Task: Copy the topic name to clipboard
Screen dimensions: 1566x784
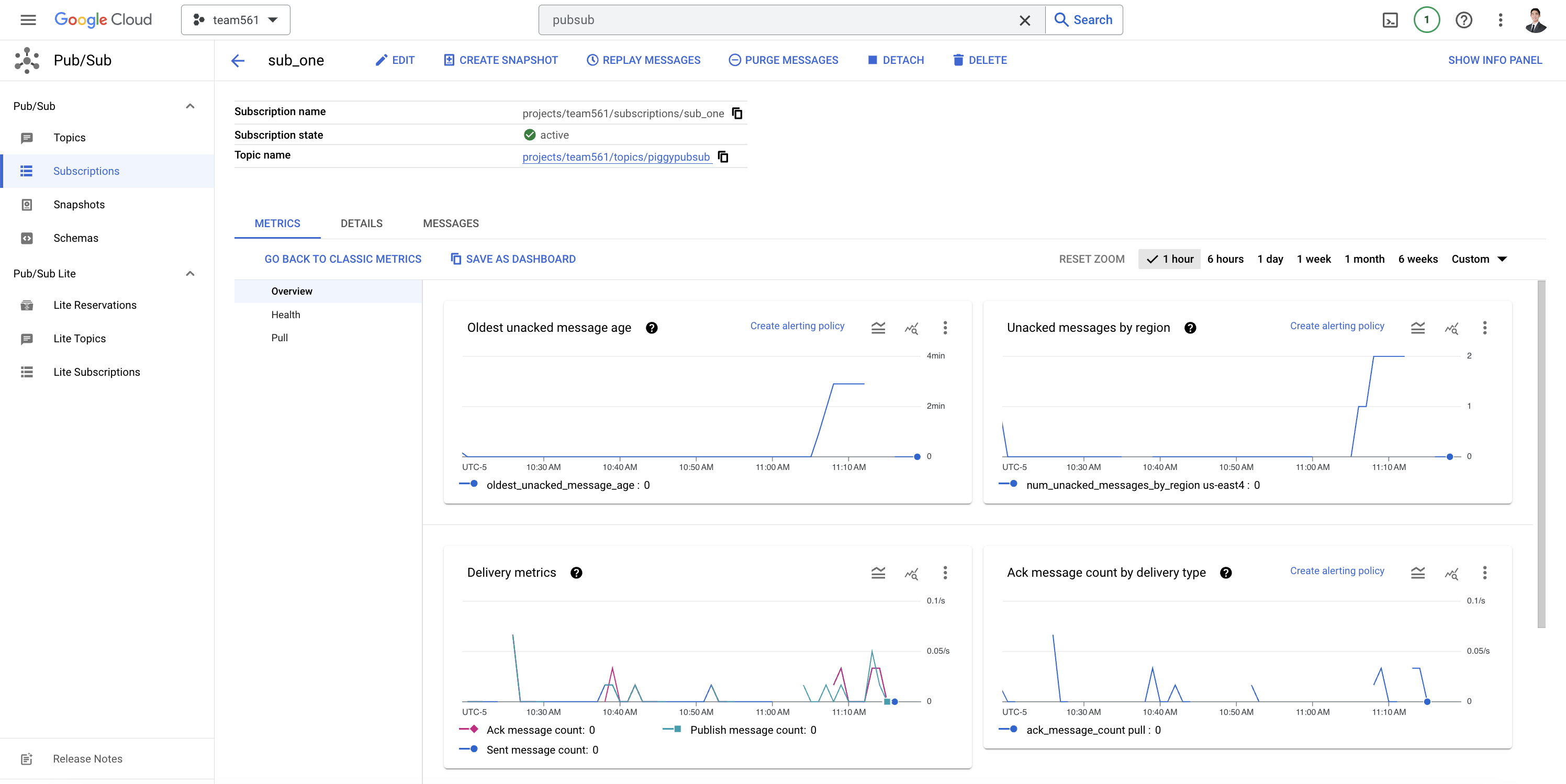Action: point(723,157)
